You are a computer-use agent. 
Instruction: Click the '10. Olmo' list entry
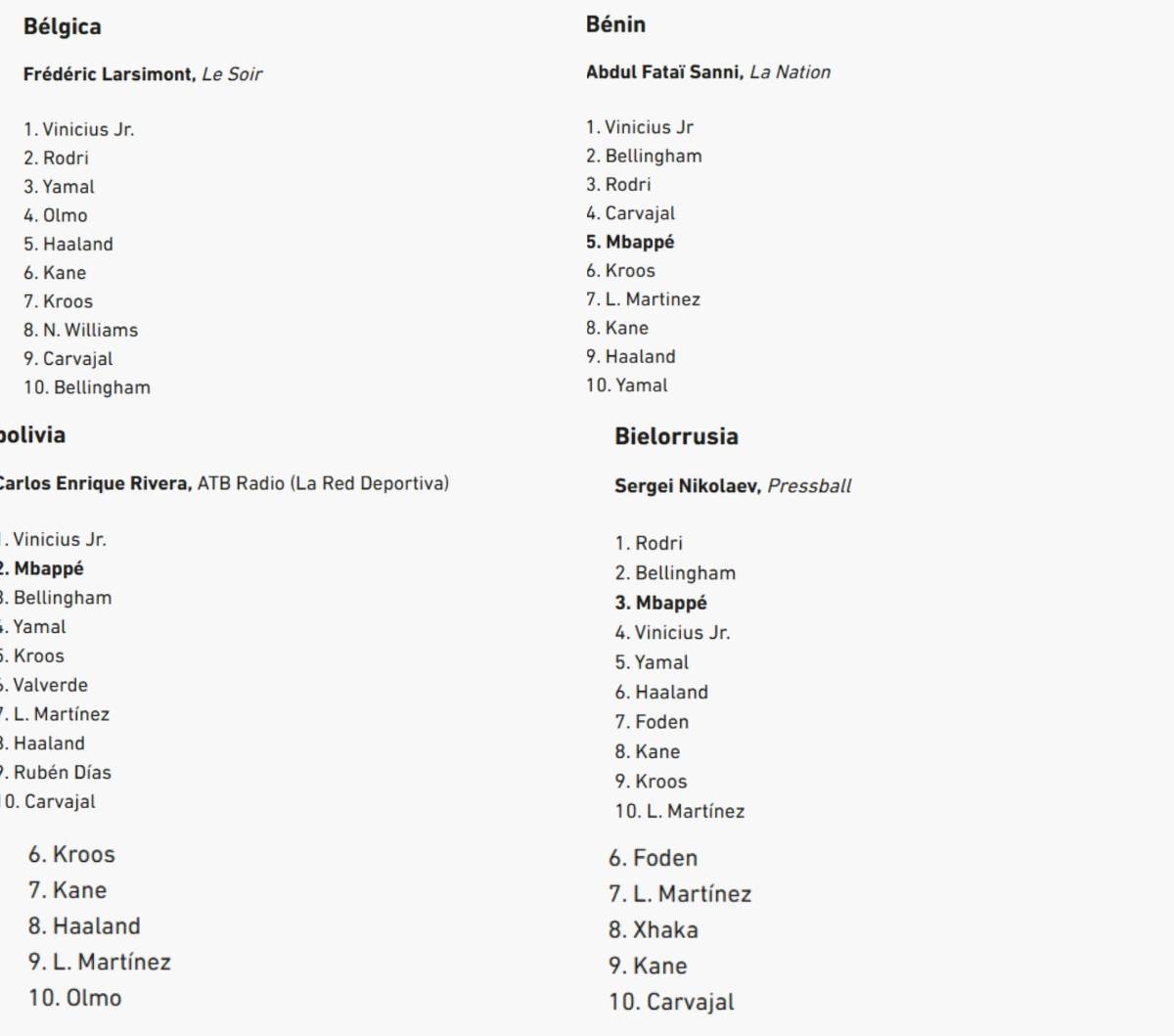[75, 998]
